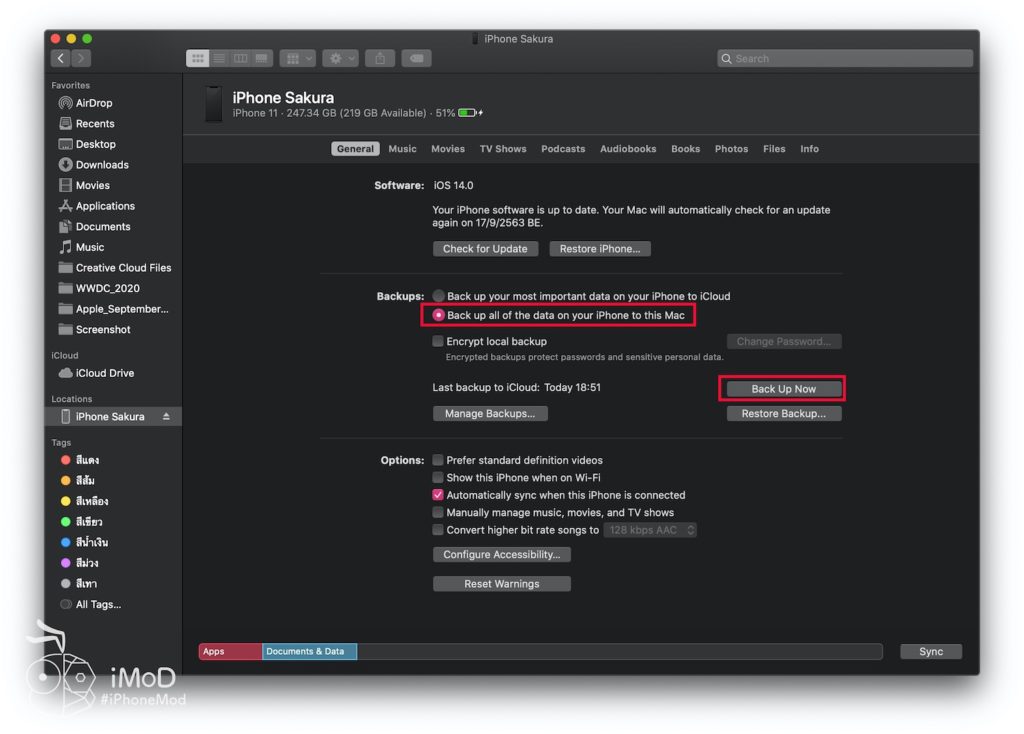Viewport: 1024px width, 734px height.
Task: Click the Apps segment in storage bar
Action: tap(230, 652)
